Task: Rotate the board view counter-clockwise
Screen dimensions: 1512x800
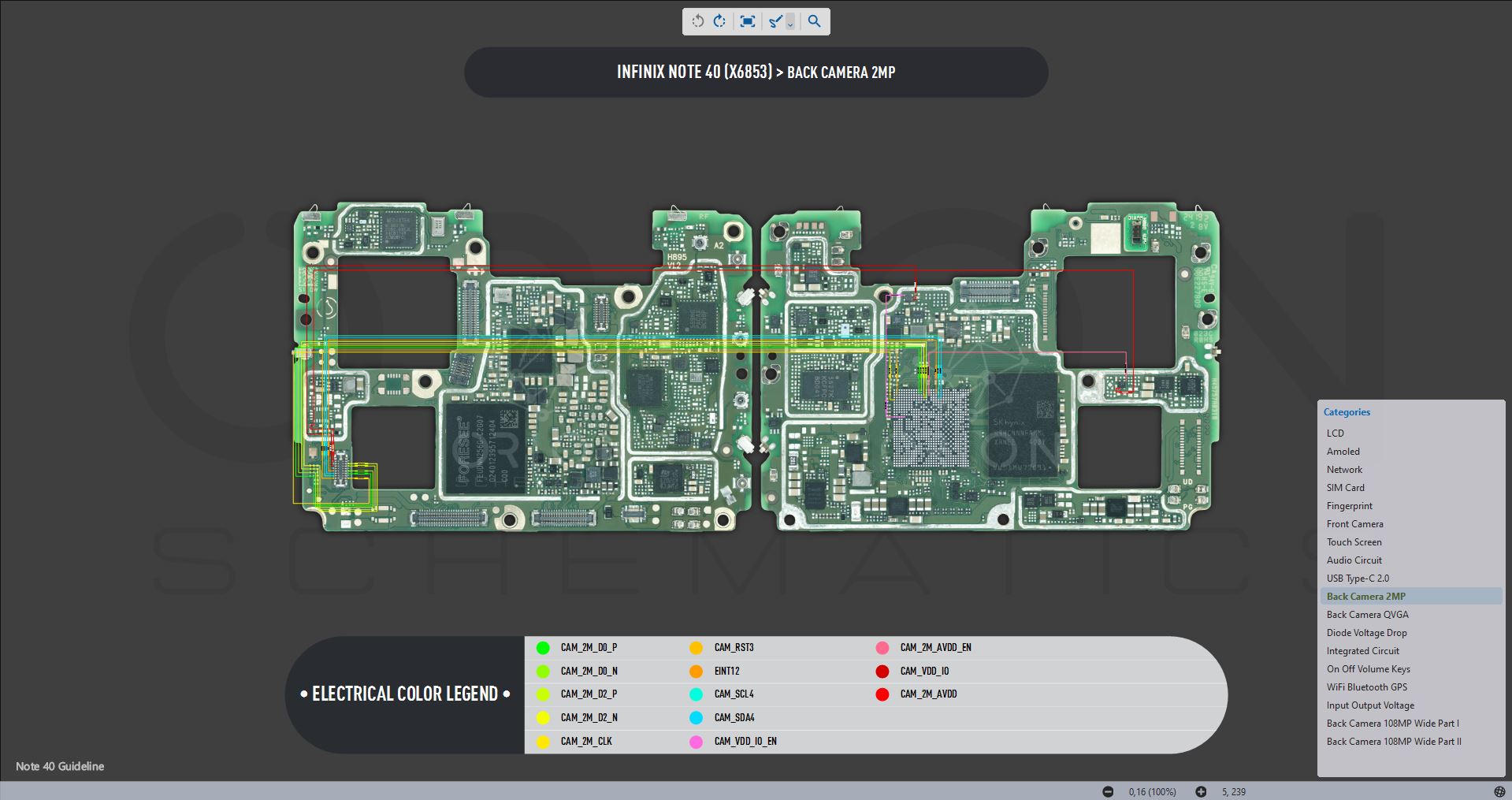Action: (697, 21)
